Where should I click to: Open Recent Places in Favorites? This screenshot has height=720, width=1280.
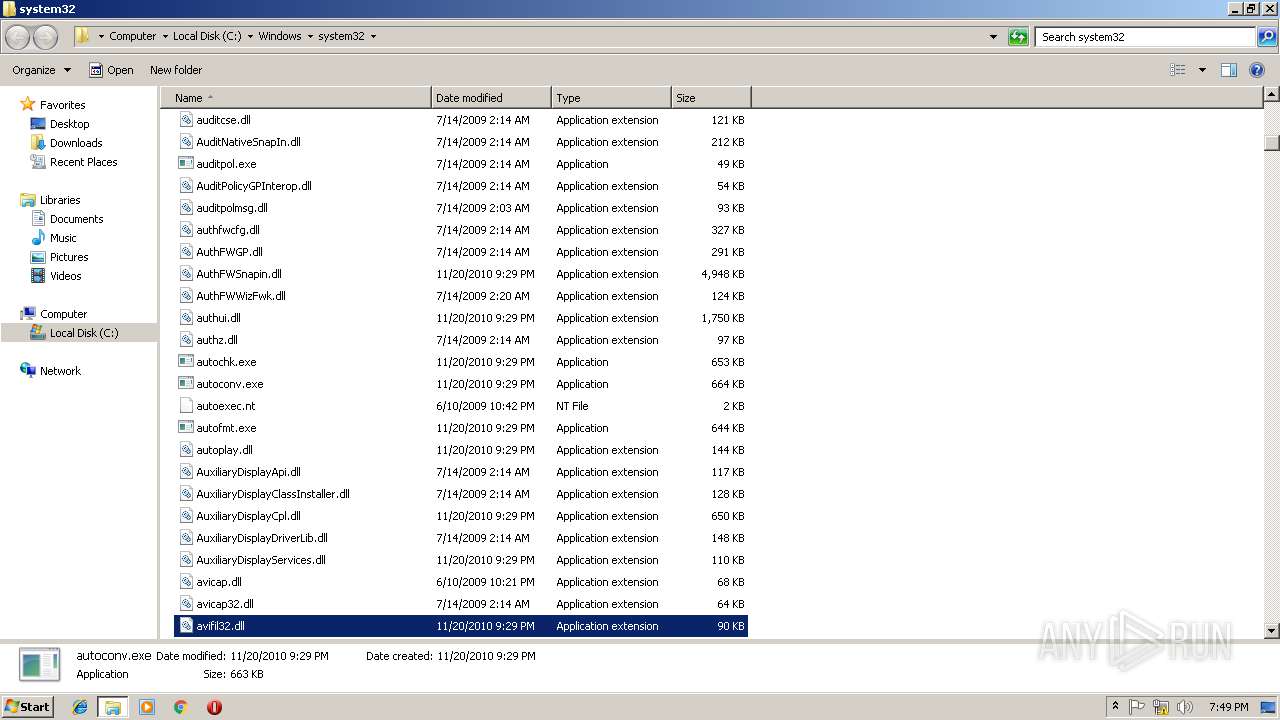83,162
